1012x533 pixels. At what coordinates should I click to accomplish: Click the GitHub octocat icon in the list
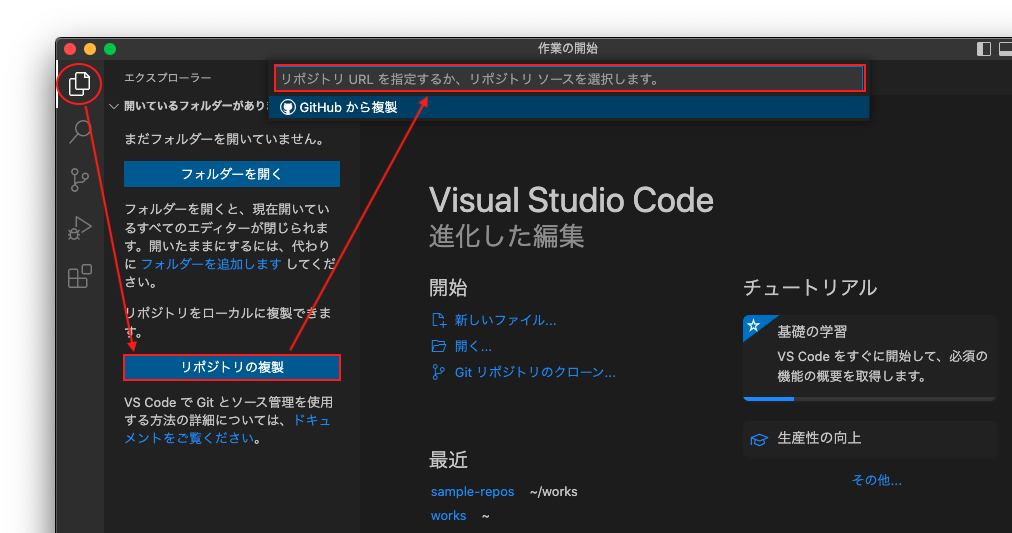[288, 107]
